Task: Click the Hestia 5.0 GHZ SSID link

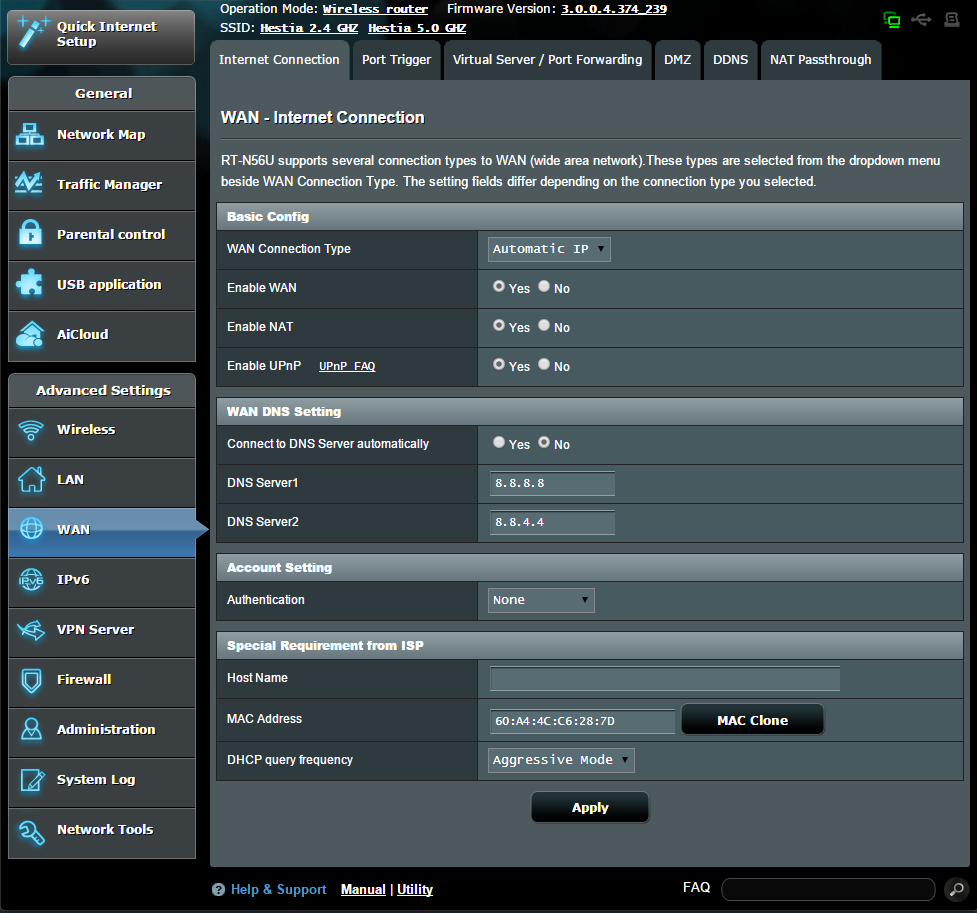Action: pyautogui.click(x=417, y=28)
